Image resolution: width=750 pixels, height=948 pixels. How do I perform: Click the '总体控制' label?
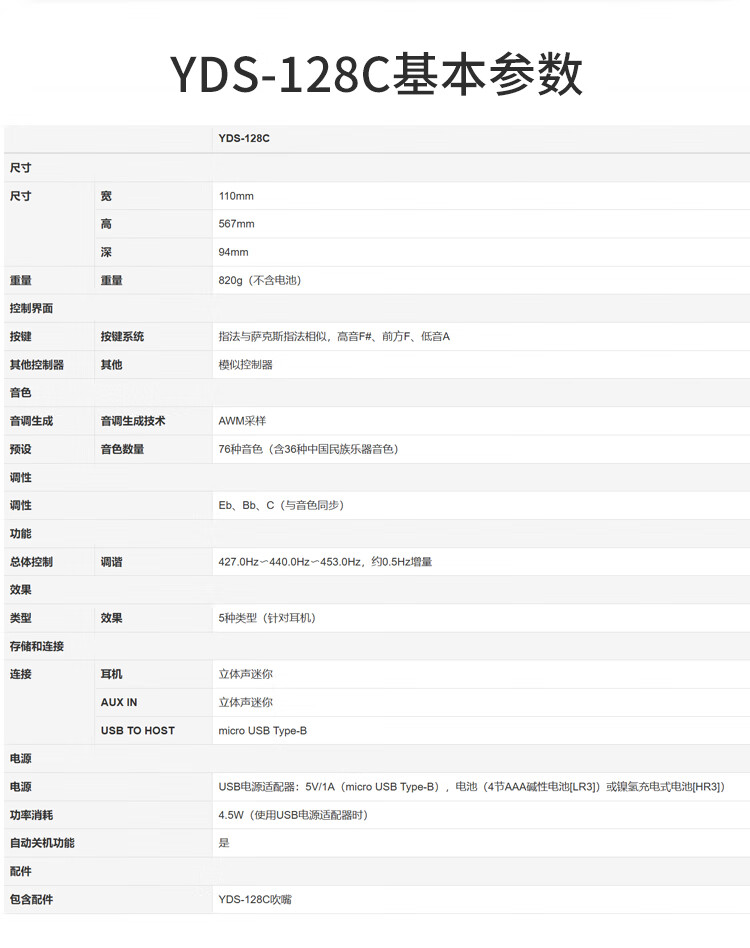coord(31,562)
